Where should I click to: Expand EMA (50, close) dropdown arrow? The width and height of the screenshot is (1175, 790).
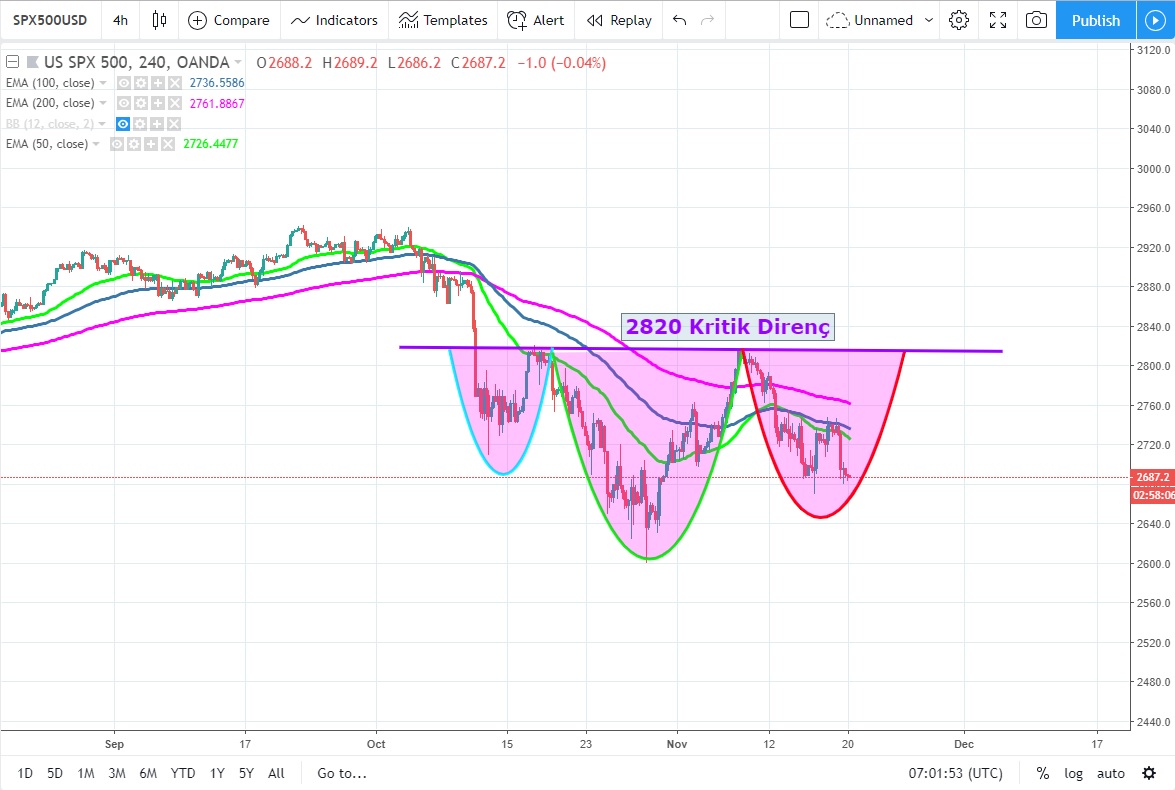pyautogui.click(x=96, y=144)
